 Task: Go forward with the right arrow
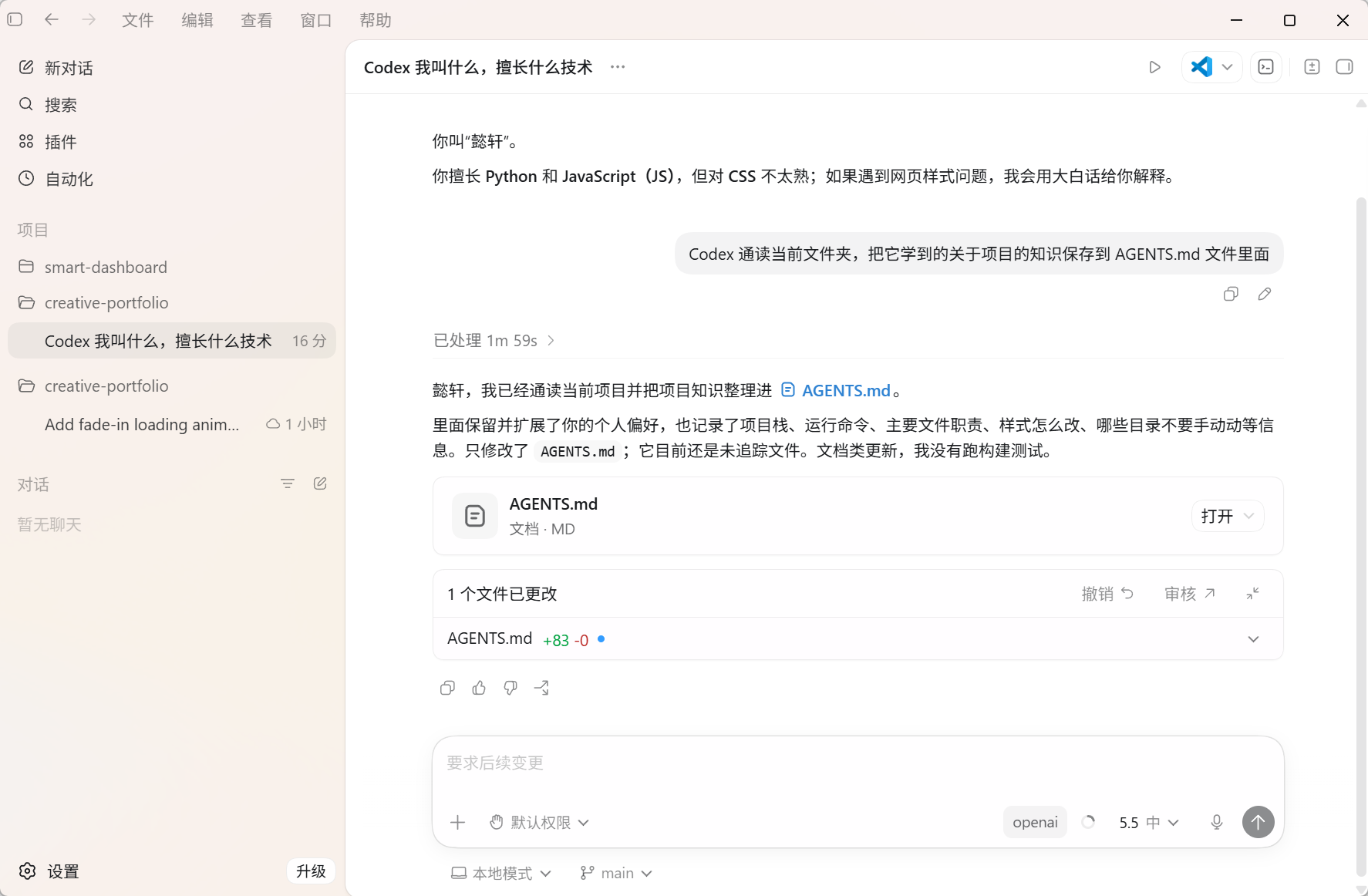[x=89, y=20]
